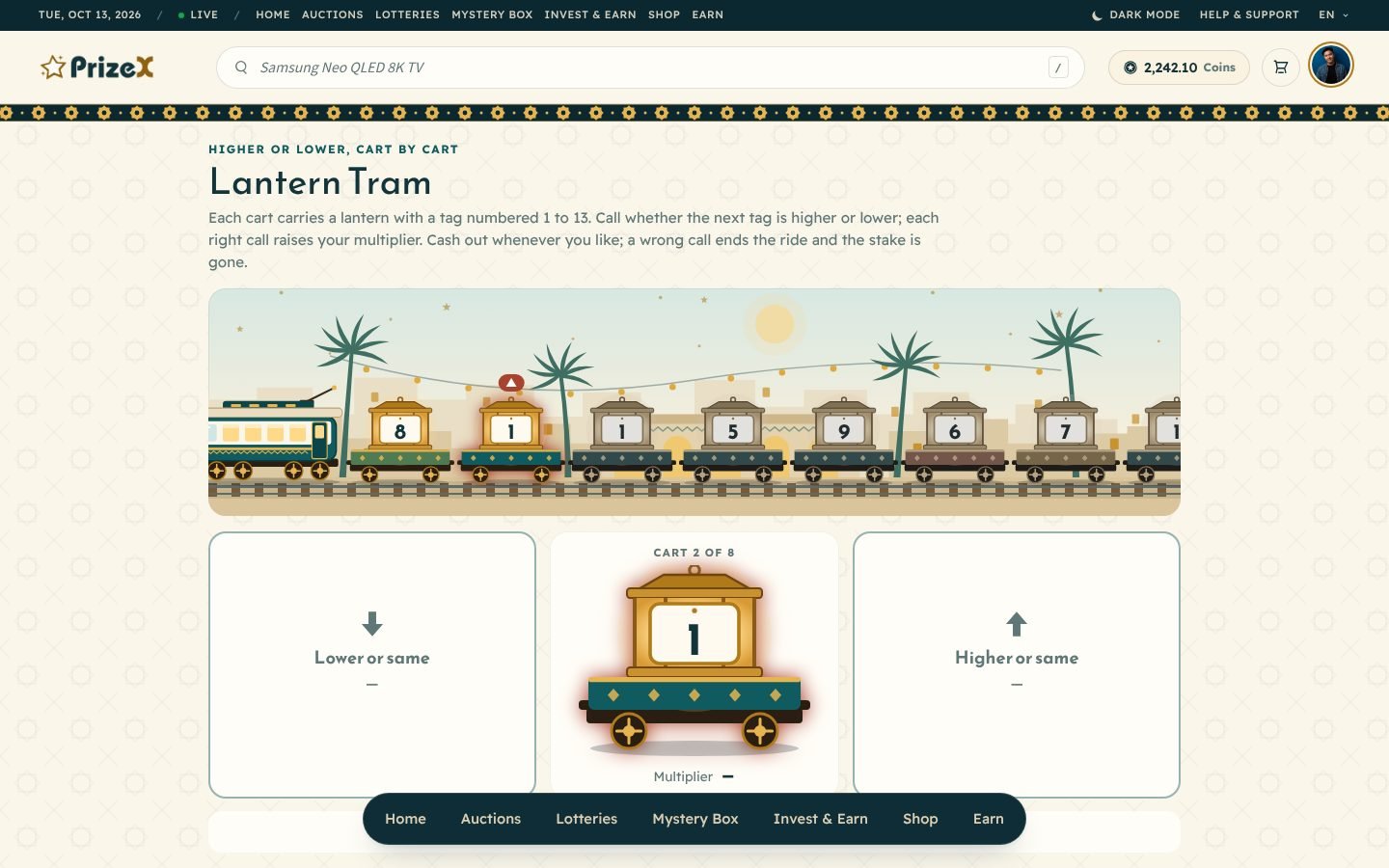This screenshot has height=868, width=1389.
Task: Select Shop in floating bottom nav
Action: click(920, 819)
